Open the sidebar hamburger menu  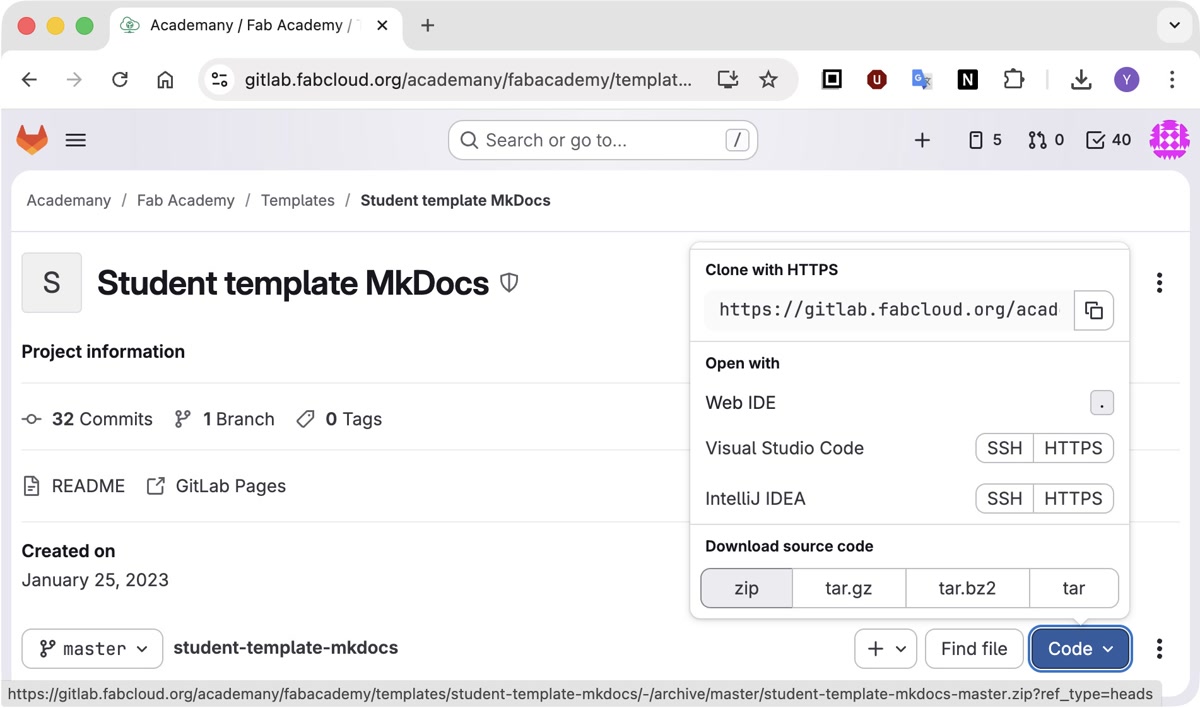[x=76, y=140]
